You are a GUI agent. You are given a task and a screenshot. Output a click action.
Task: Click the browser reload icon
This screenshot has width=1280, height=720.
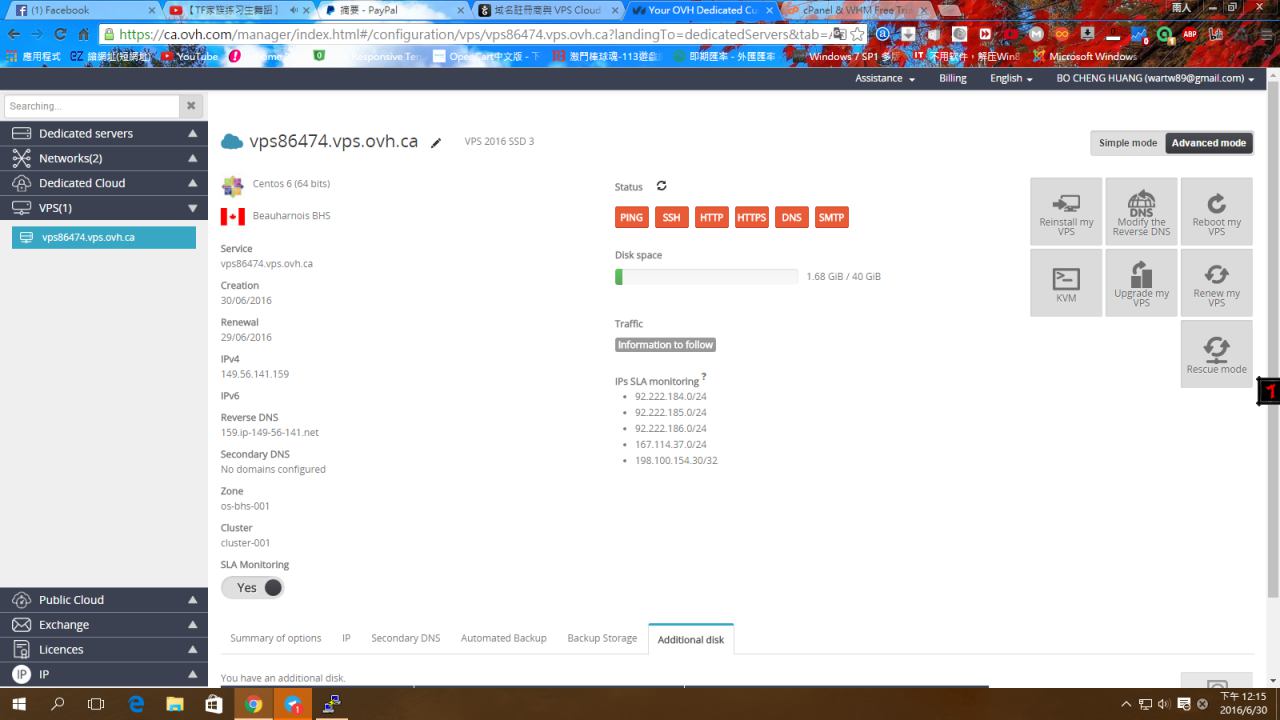pos(60,34)
